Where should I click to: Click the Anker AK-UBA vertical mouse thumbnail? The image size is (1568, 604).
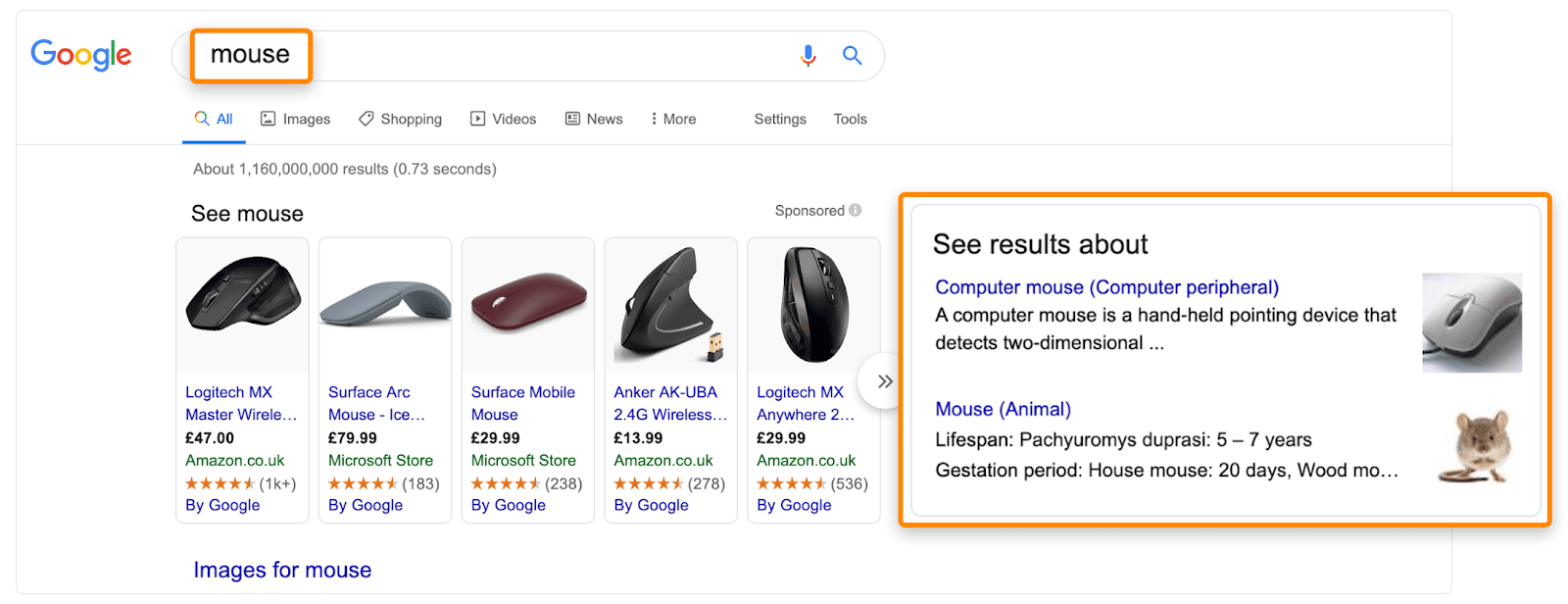pos(669,304)
